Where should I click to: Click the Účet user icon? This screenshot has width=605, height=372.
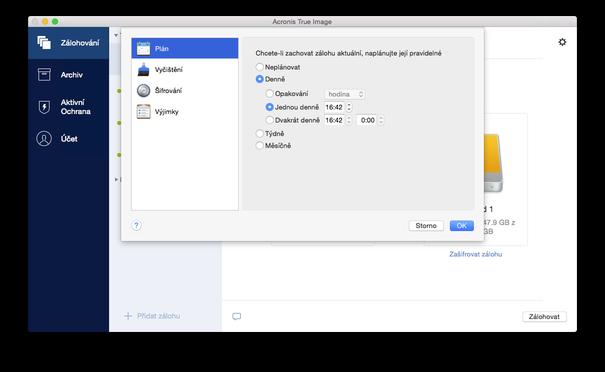tap(44, 139)
